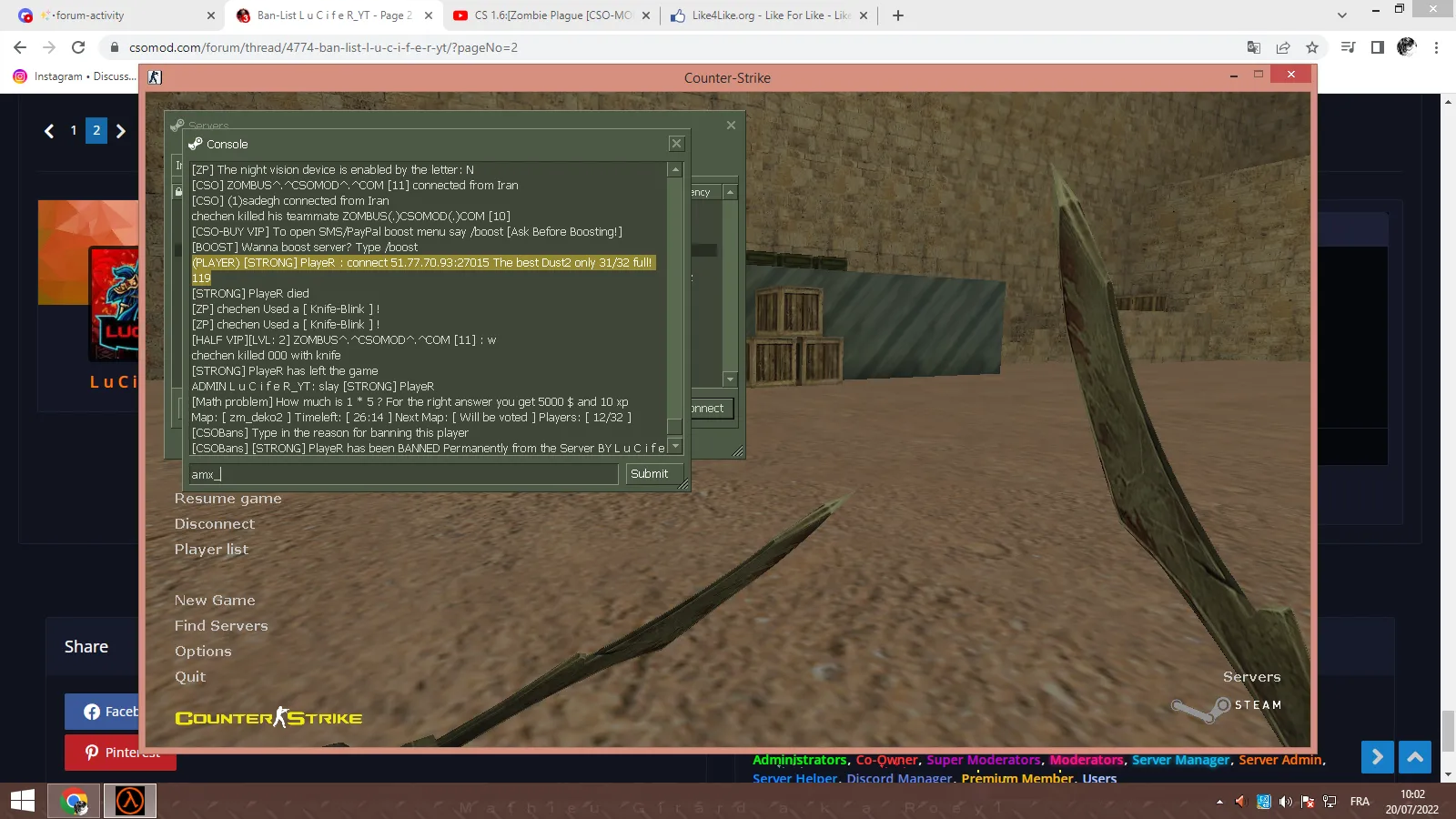Open the Chrome three-dot menu
This screenshot has height=819, width=1456.
[1437, 47]
